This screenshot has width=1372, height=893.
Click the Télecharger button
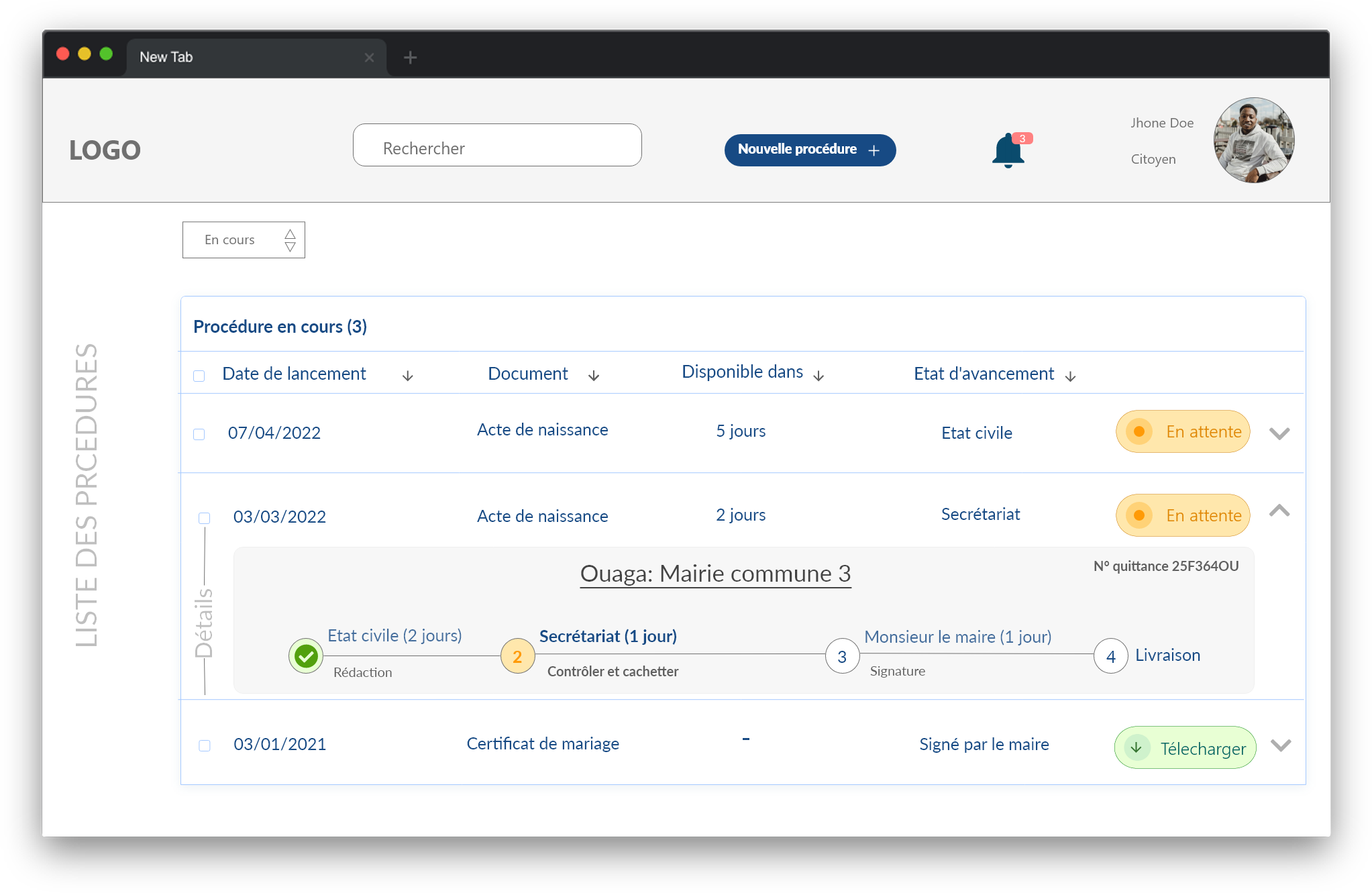click(1185, 747)
